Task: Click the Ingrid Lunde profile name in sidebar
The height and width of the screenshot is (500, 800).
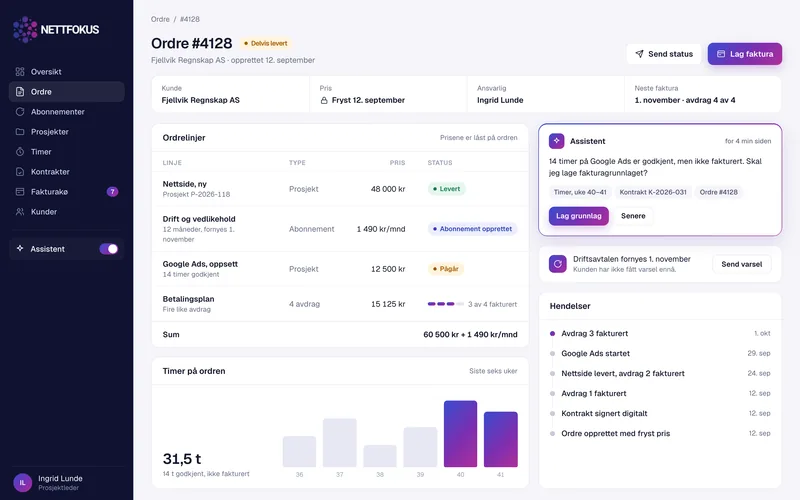Action: pyautogui.click(x=60, y=479)
